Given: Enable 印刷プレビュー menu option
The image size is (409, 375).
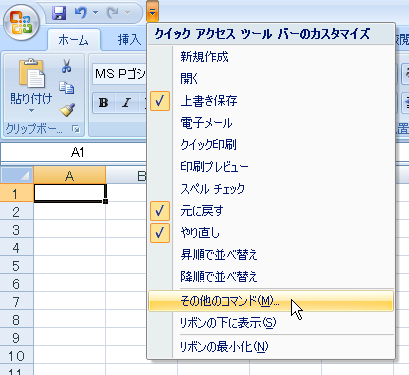Looking at the screenshot, I should click(x=271, y=167).
